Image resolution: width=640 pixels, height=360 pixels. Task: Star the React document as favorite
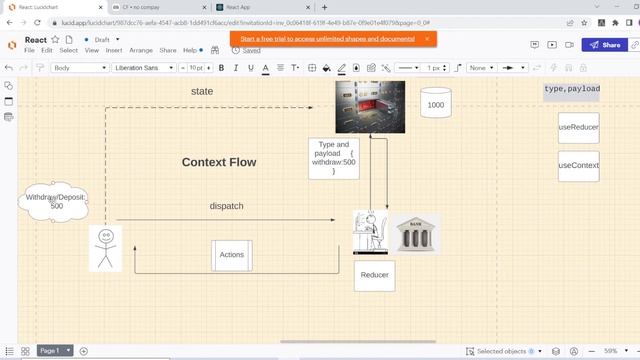coord(56,40)
